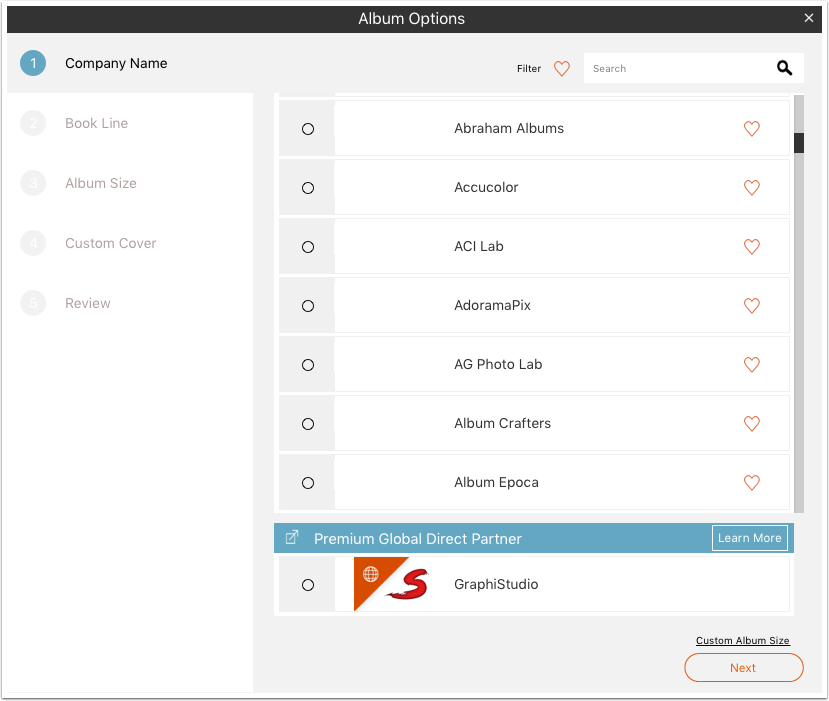Favorite Accucolor with its heart icon
The width and height of the screenshot is (829, 701).
pos(751,188)
